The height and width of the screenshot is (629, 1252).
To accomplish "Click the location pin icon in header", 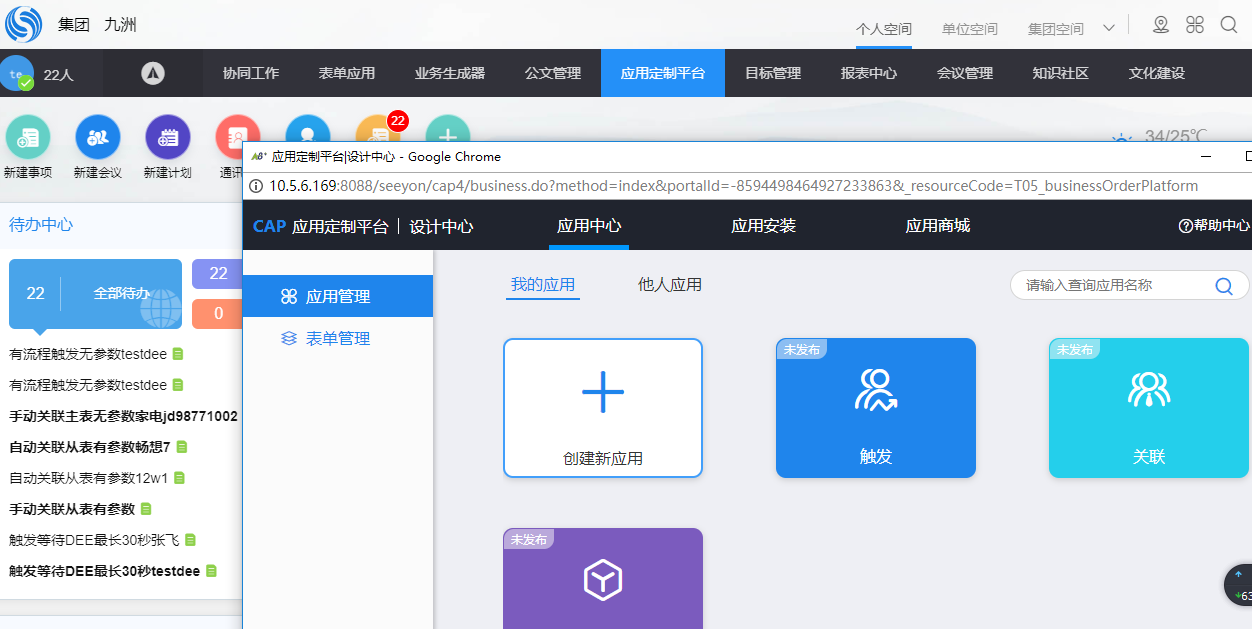I will tap(1161, 25).
